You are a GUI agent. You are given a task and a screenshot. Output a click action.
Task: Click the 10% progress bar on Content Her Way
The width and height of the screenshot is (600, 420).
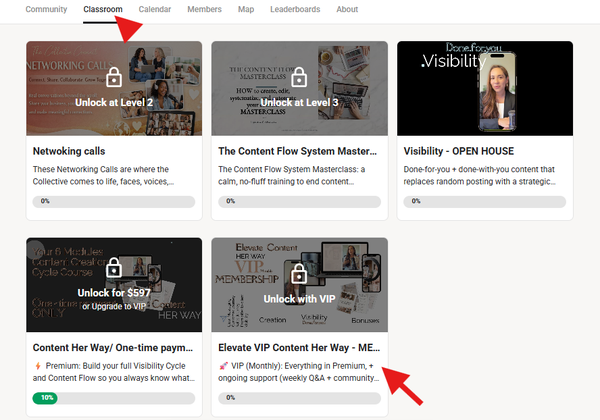[x=111, y=398]
